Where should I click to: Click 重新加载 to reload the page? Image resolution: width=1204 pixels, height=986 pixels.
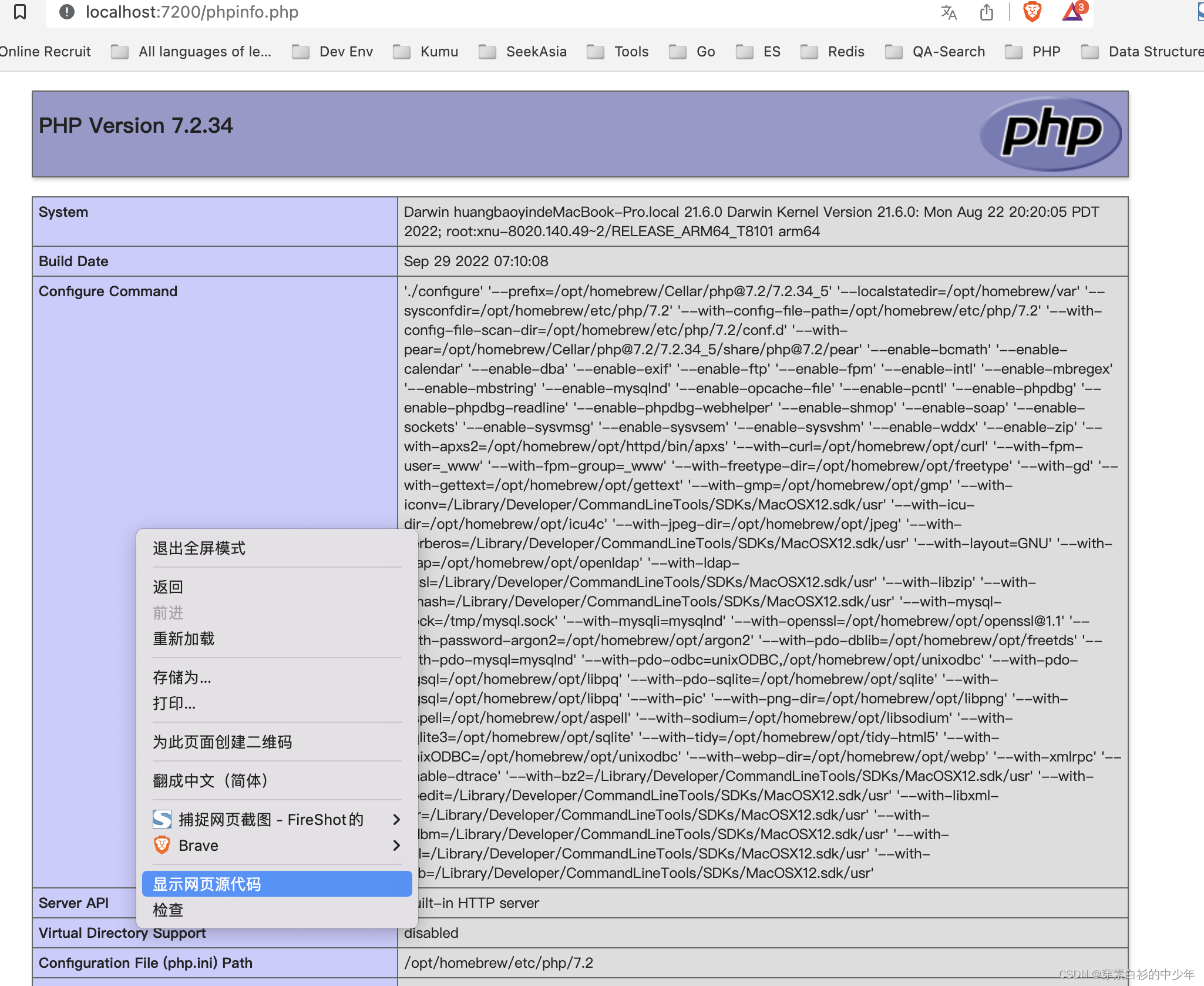184,639
